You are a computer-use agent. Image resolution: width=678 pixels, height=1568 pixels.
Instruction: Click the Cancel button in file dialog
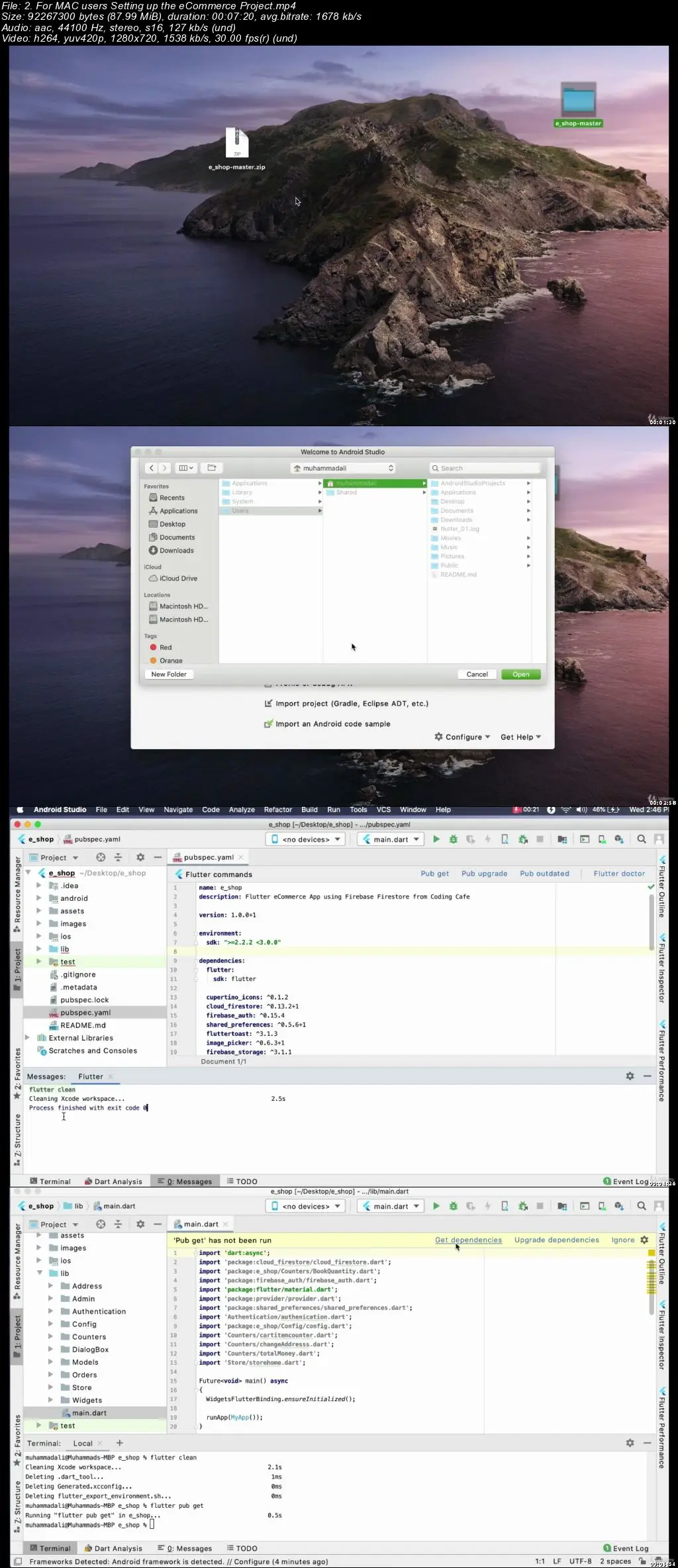point(477,674)
